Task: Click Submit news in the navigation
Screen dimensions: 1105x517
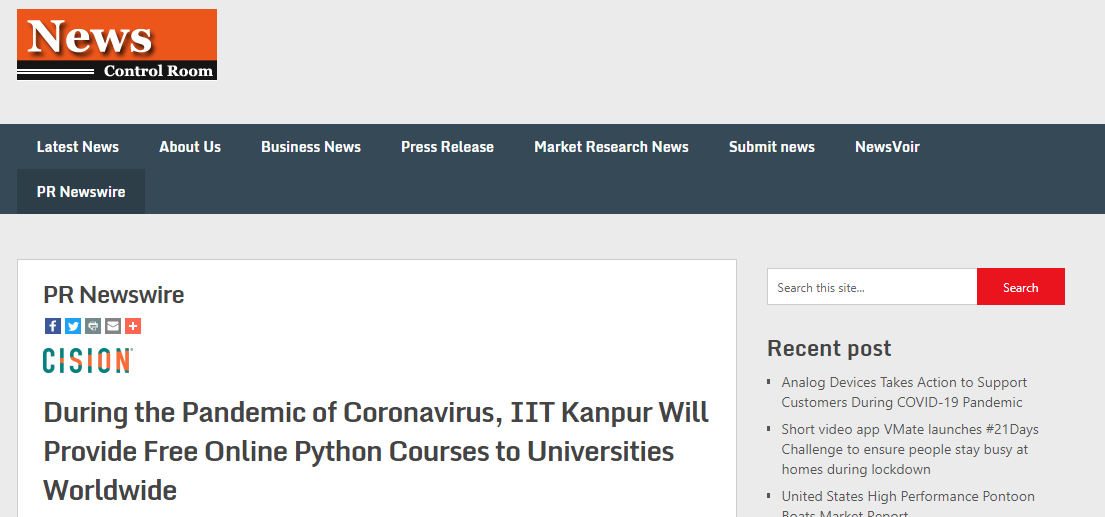Action: [x=772, y=147]
